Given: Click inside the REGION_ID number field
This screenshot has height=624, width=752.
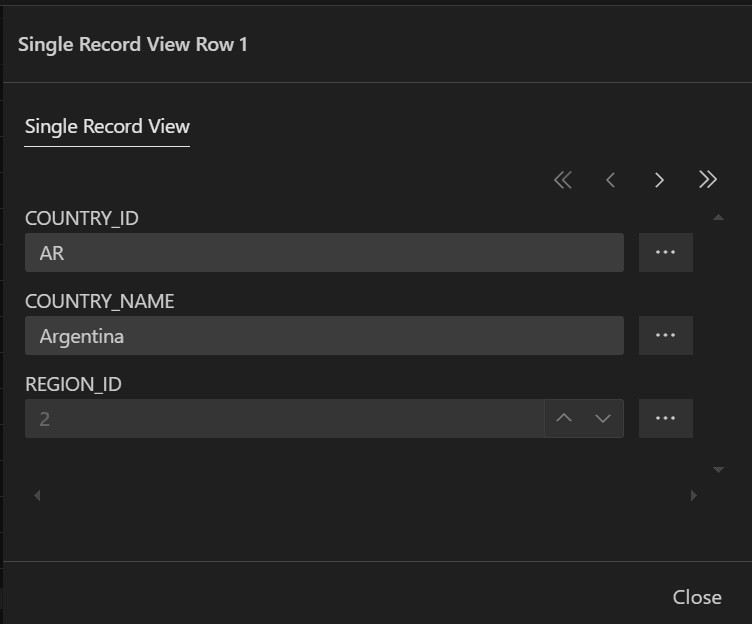Looking at the screenshot, I should tap(284, 419).
